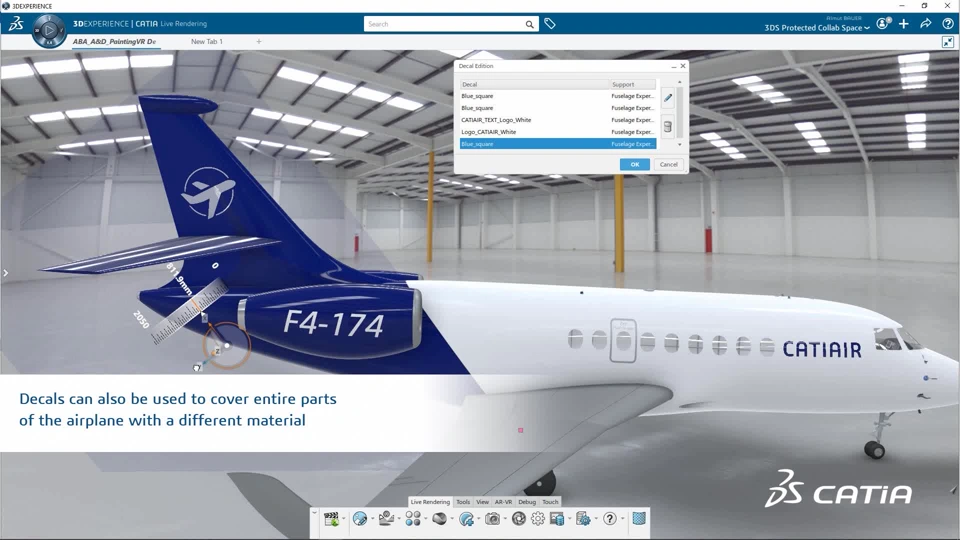This screenshot has width=960, height=540.
Task: Expand dropdown arrow next to camera icon
Action: point(505,519)
